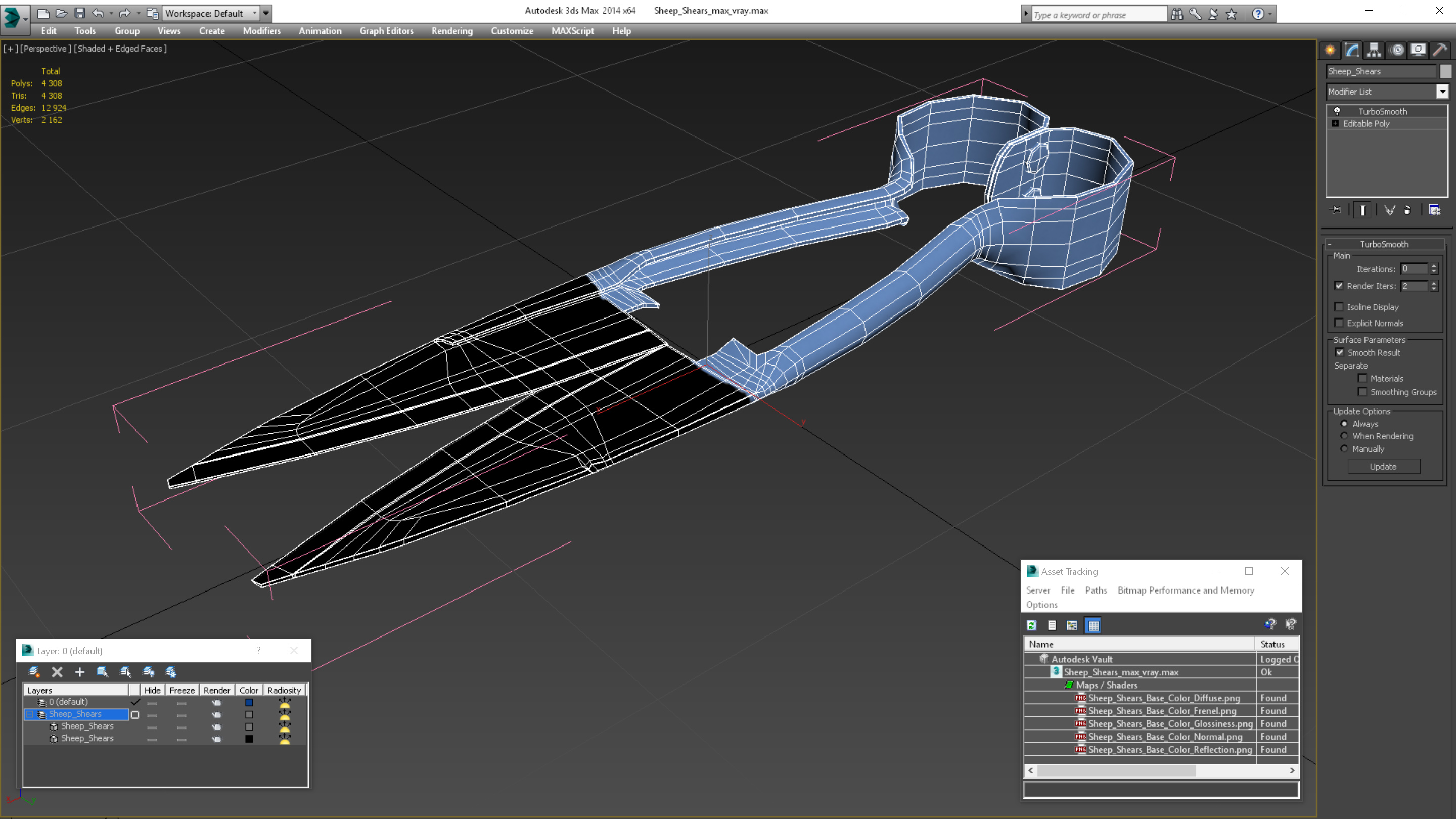Click the Redo arrow icon

[x=124, y=13]
